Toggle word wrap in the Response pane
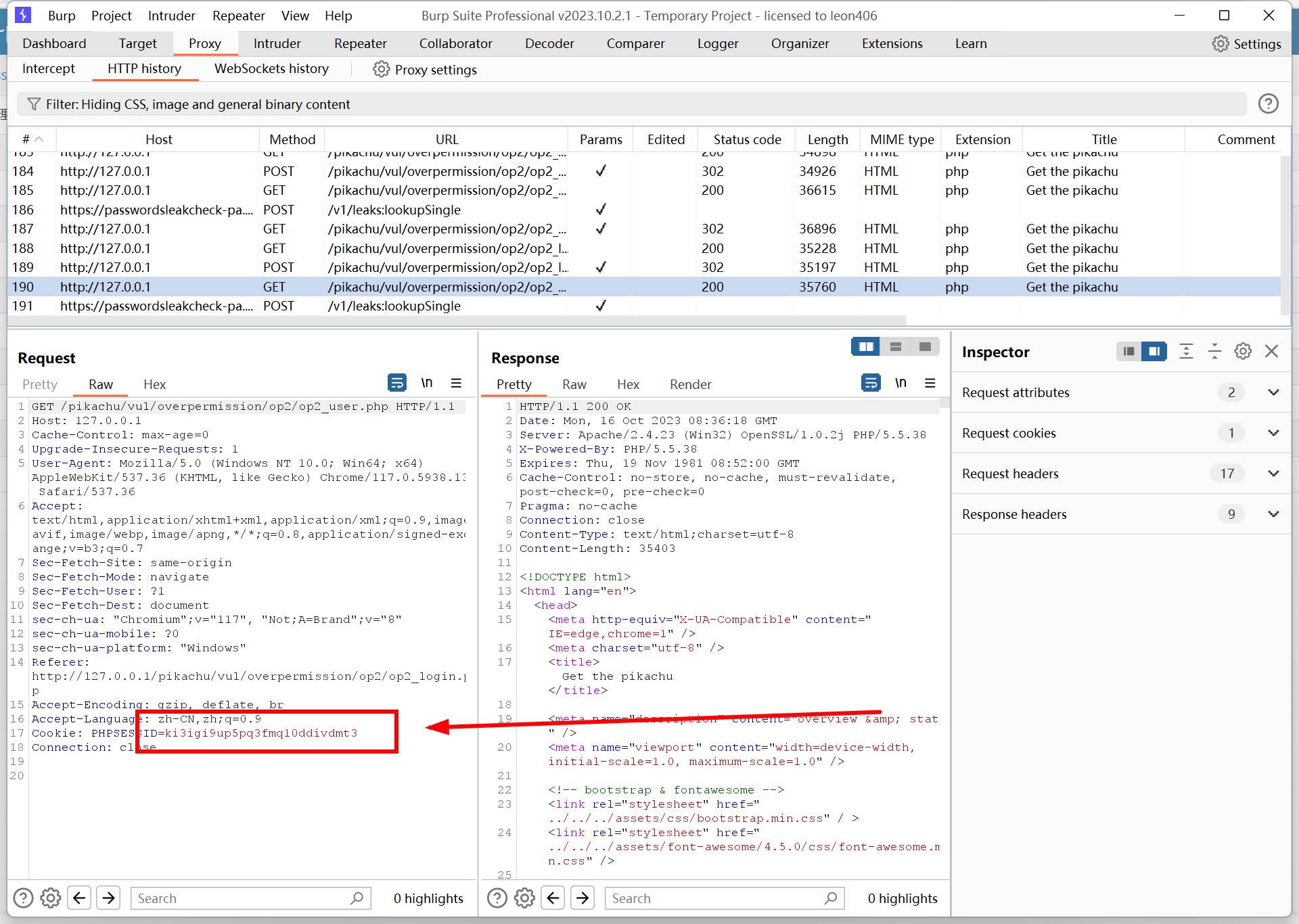Viewport: 1299px width, 924px height. pos(871,383)
